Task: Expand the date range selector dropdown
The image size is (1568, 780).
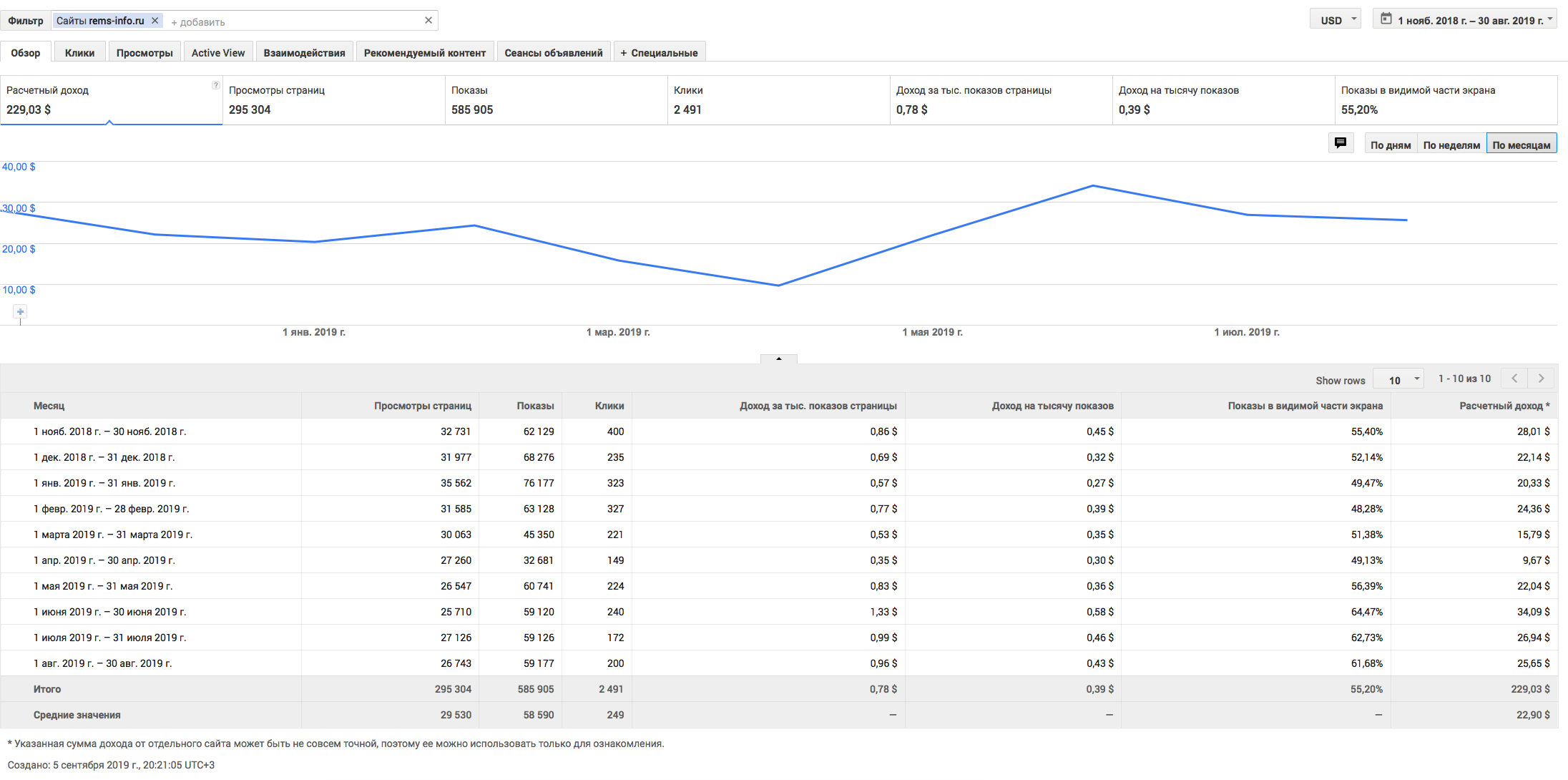Action: 1549,19
